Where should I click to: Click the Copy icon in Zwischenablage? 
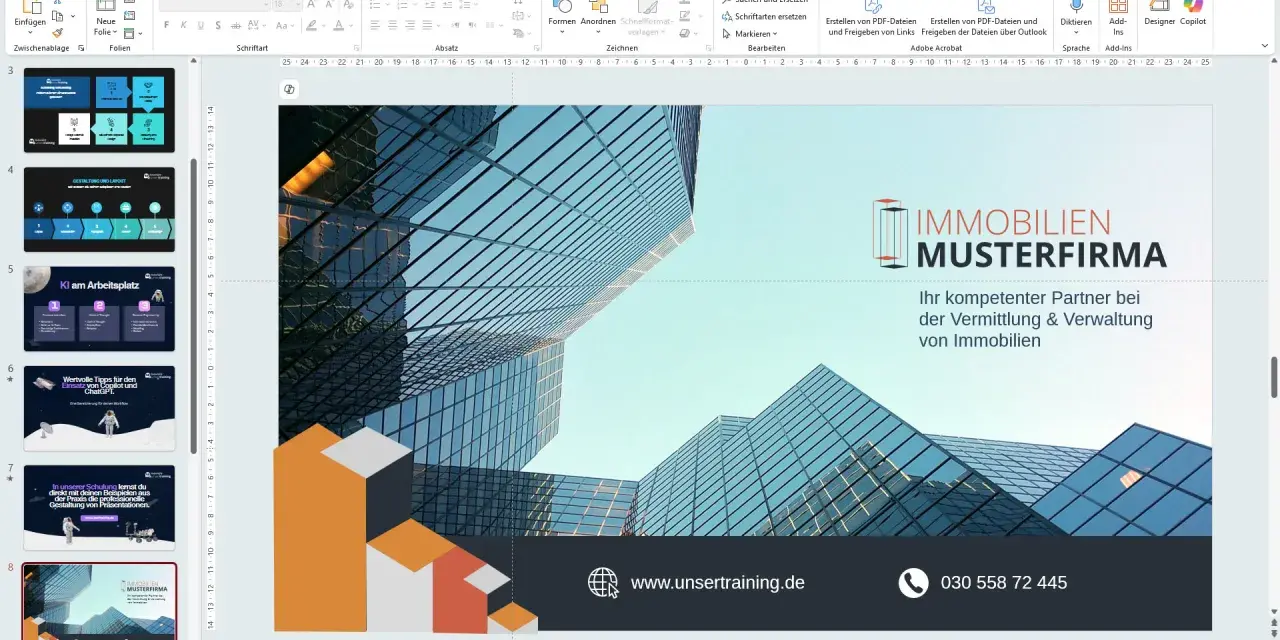[x=57, y=16]
